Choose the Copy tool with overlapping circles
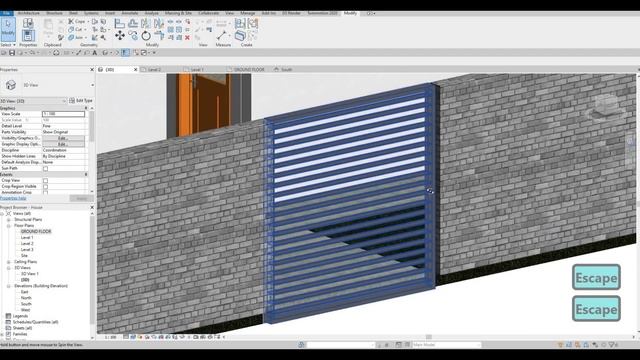 [x=133, y=36]
